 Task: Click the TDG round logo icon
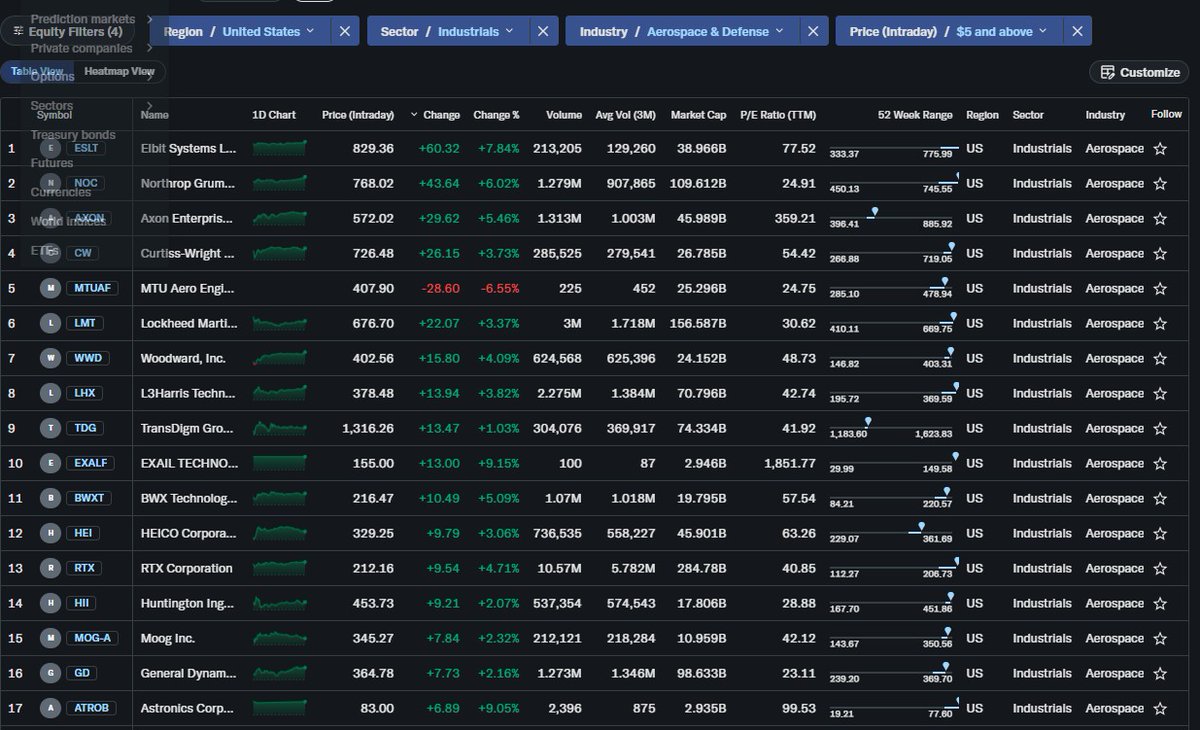(x=49, y=428)
